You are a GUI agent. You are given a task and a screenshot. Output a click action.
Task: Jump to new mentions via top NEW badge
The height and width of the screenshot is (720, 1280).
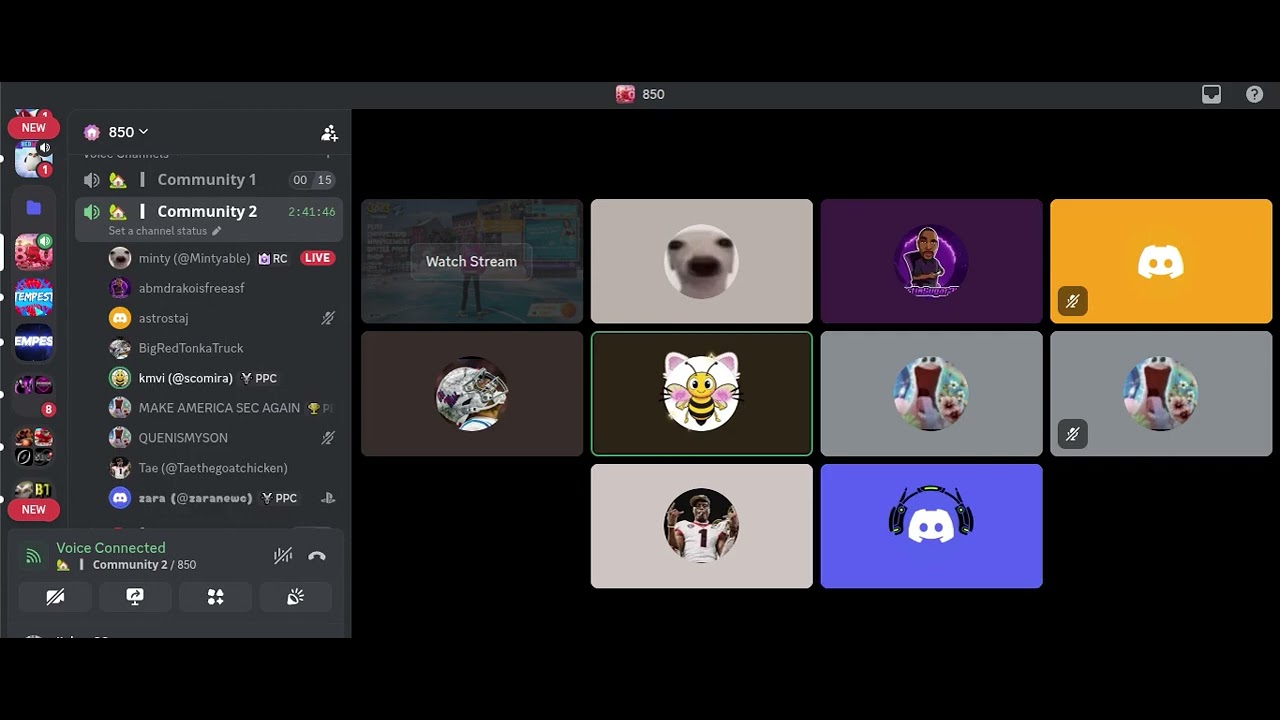(x=34, y=127)
